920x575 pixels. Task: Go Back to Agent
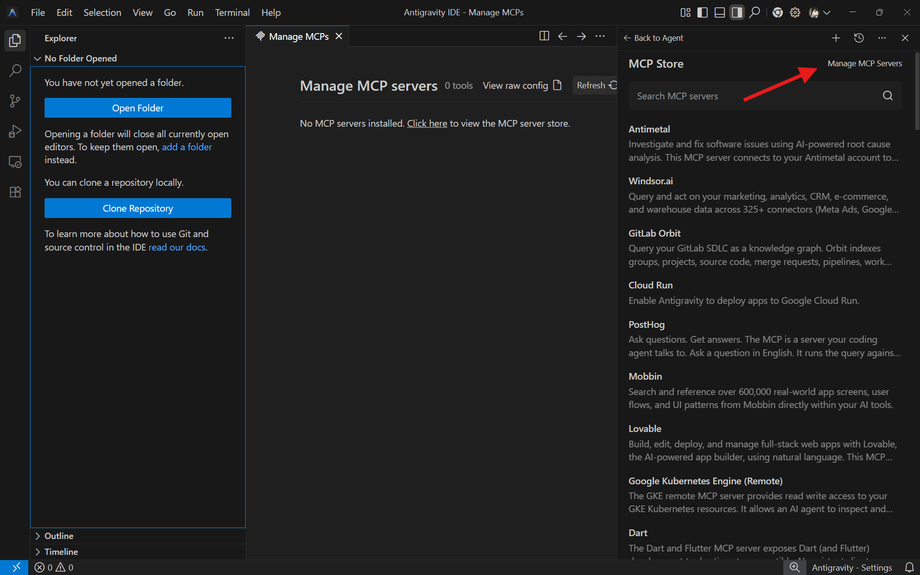653,38
